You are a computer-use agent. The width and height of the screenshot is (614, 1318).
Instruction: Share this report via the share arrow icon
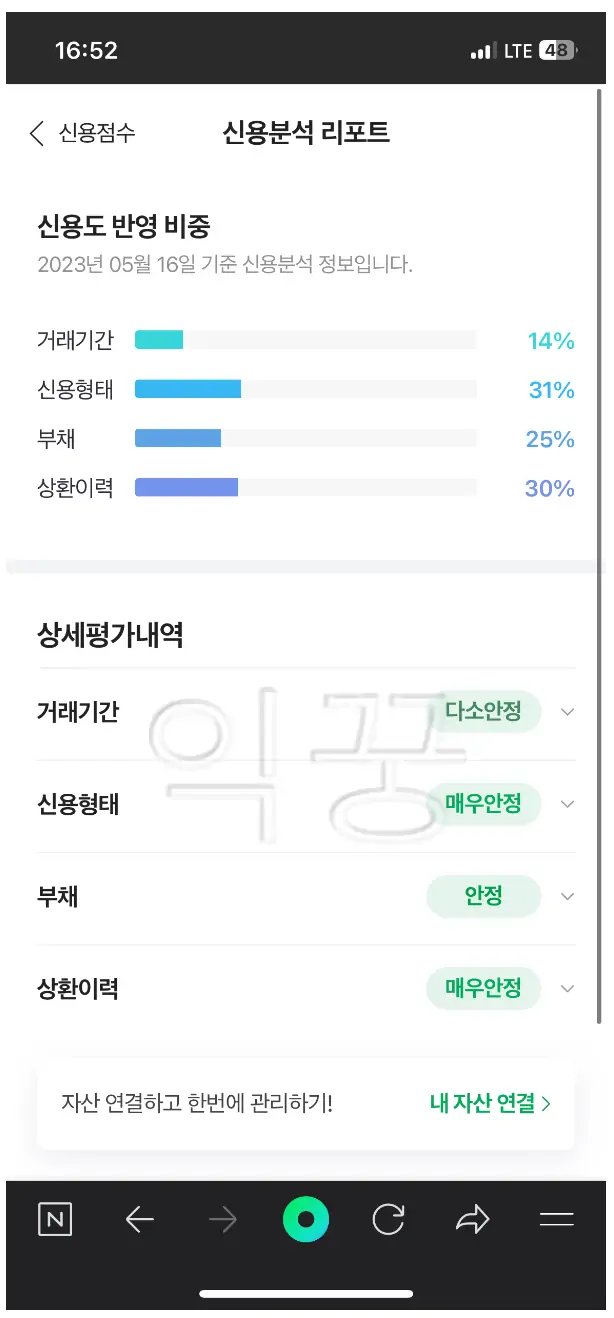click(x=472, y=1219)
